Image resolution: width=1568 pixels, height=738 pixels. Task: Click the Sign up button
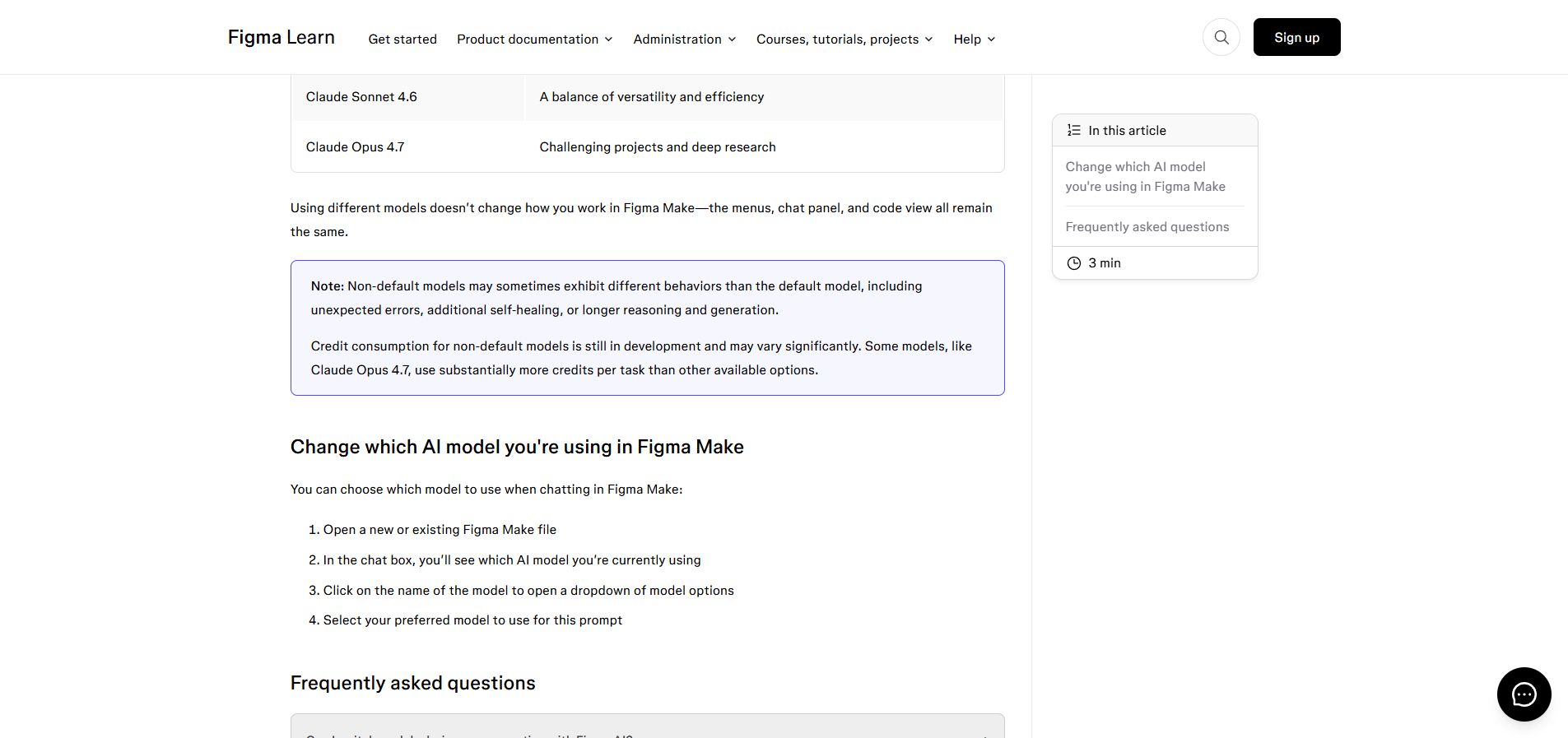pyautogui.click(x=1296, y=37)
